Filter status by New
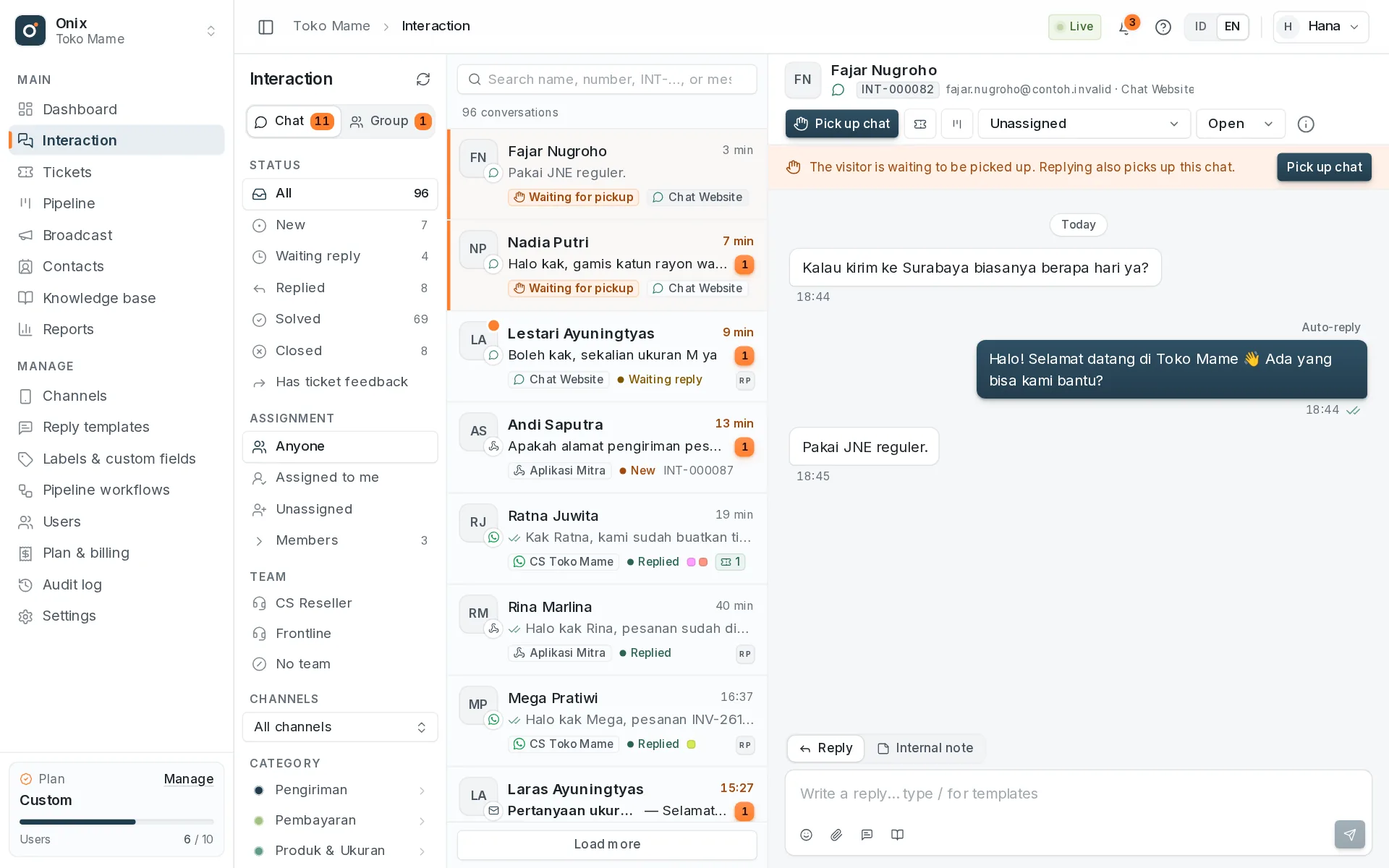Viewport: 1389px width, 868px height. [340, 225]
